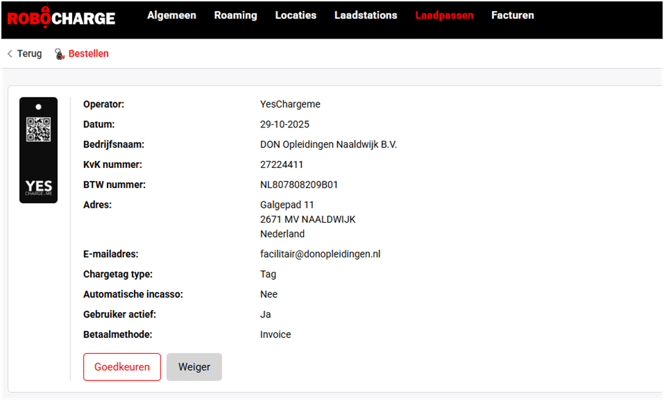Viewport: 664px width, 401px height.
Task: Select the Laadpassen menu item
Action: [444, 16]
